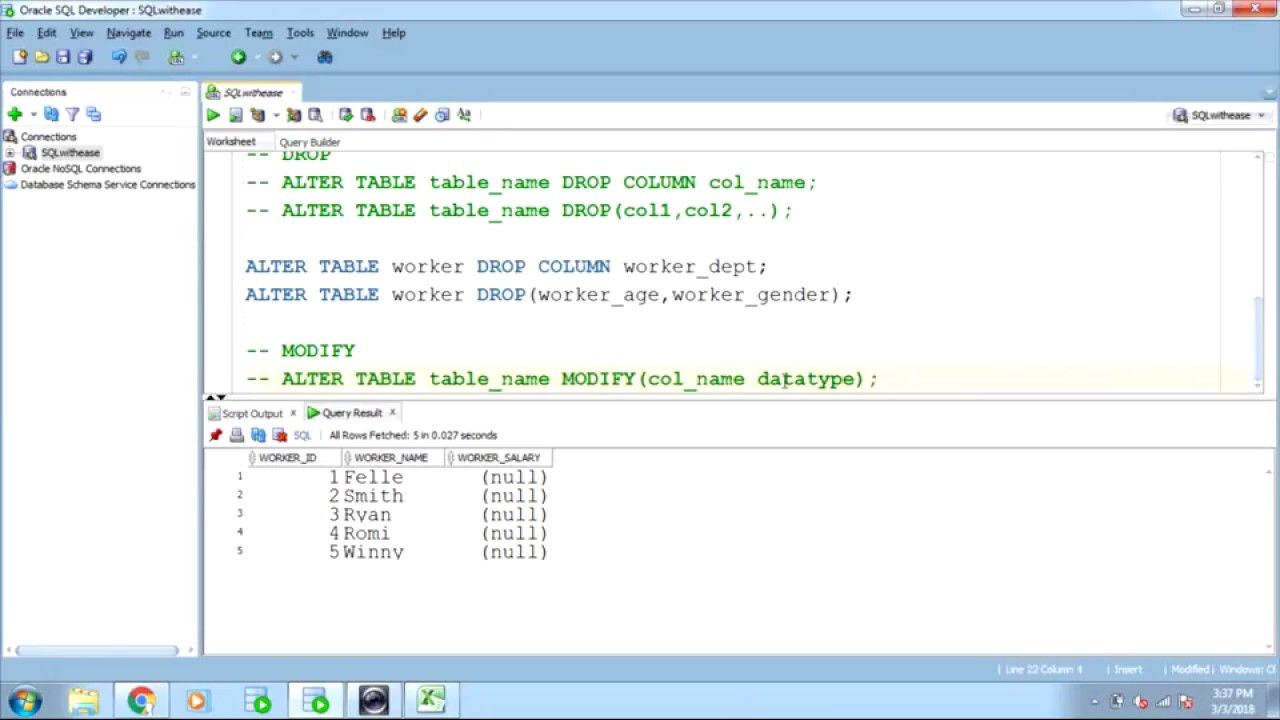
Task: Click the Open folder icon in main toolbar
Action: click(x=41, y=57)
